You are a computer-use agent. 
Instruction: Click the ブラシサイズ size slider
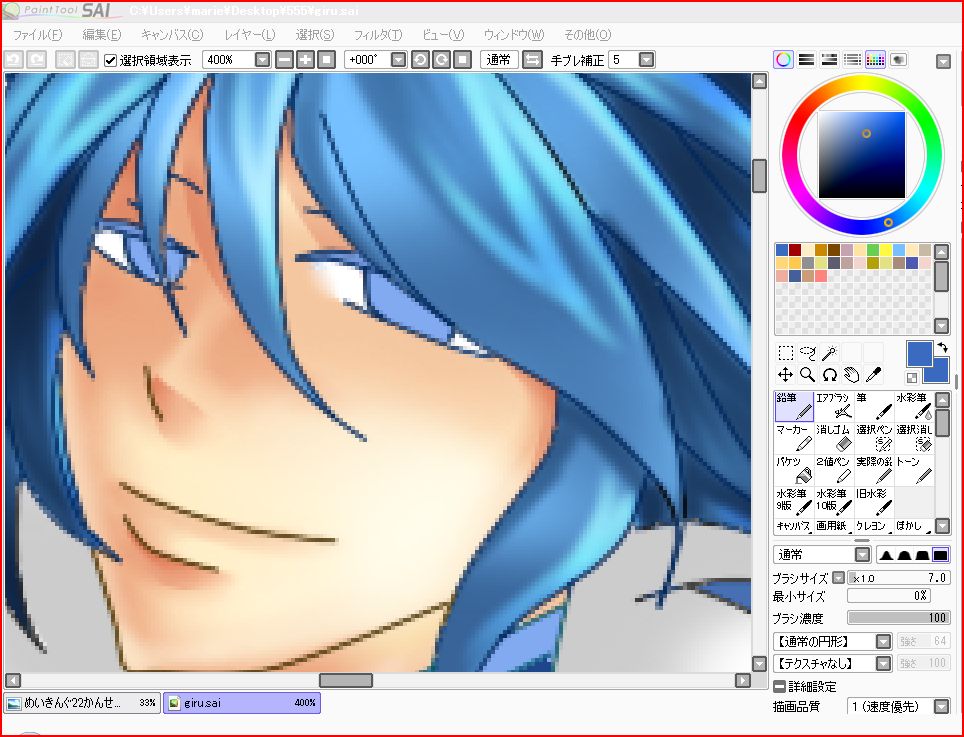point(898,578)
